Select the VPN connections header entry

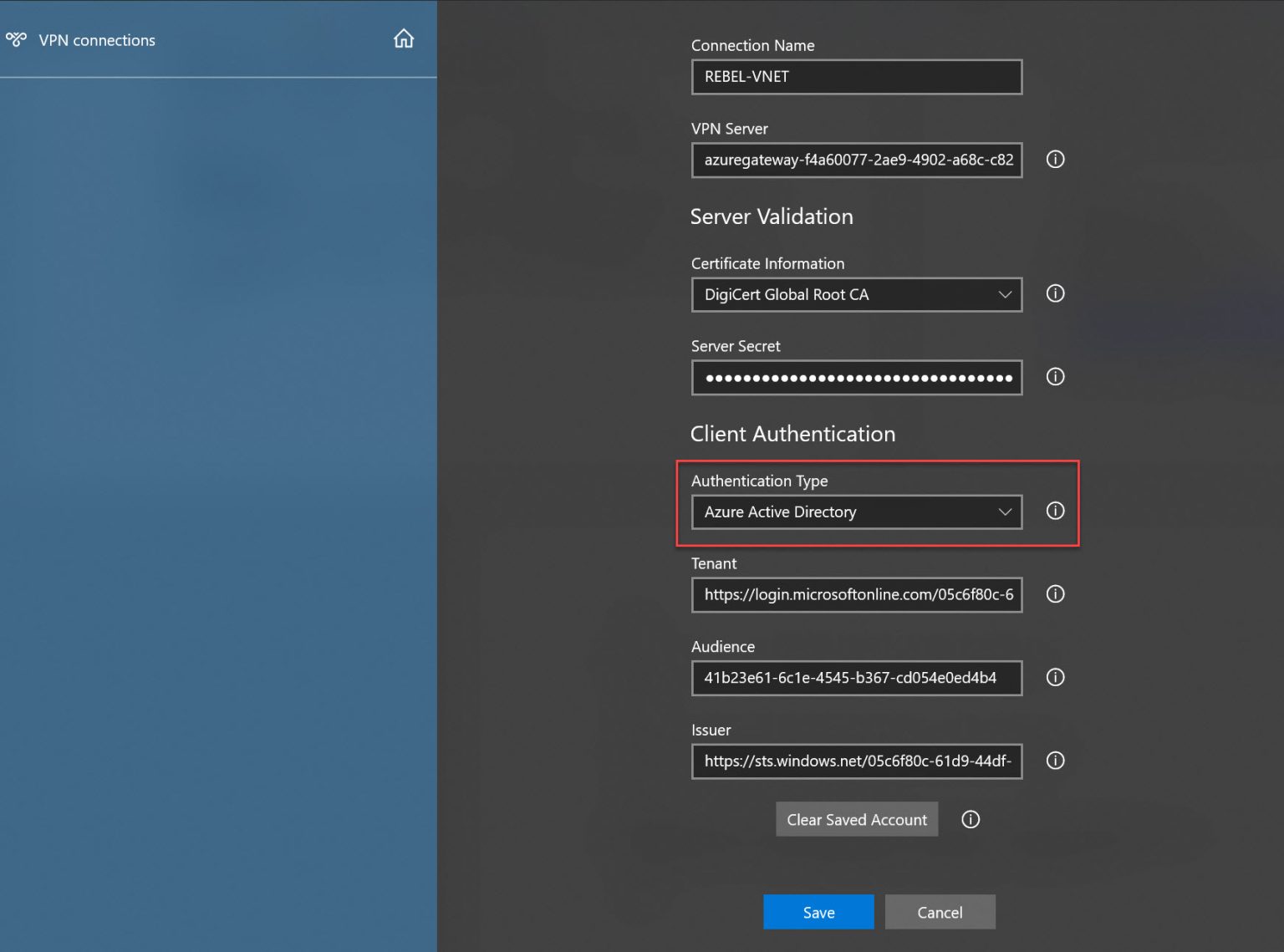point(96,39)
